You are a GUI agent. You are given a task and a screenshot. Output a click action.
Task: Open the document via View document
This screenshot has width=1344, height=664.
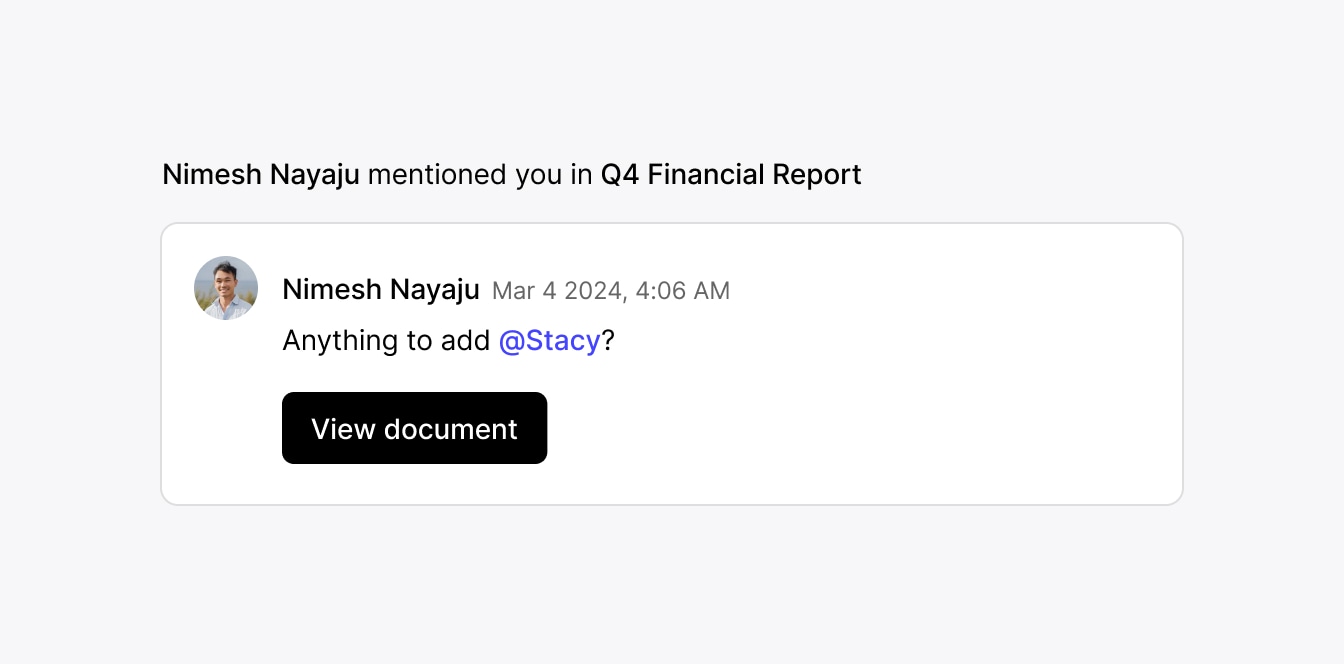(x=414, y=428)
